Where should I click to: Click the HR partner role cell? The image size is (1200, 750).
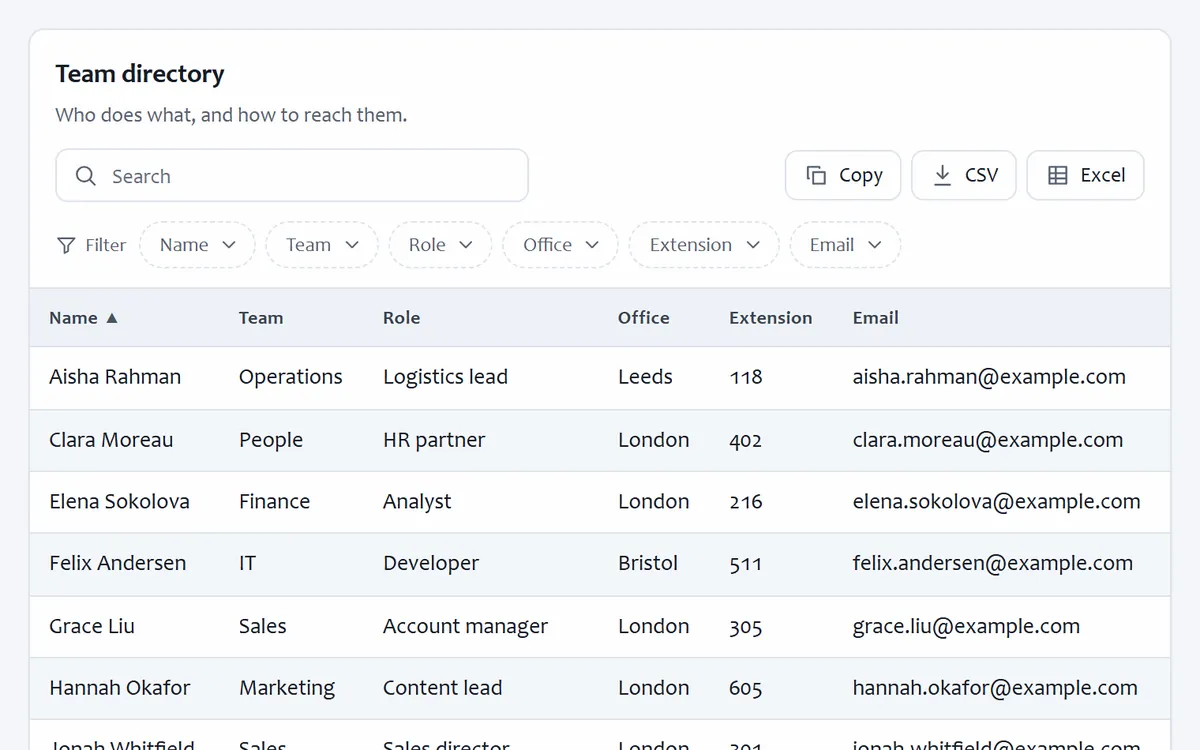coord(434,440)
